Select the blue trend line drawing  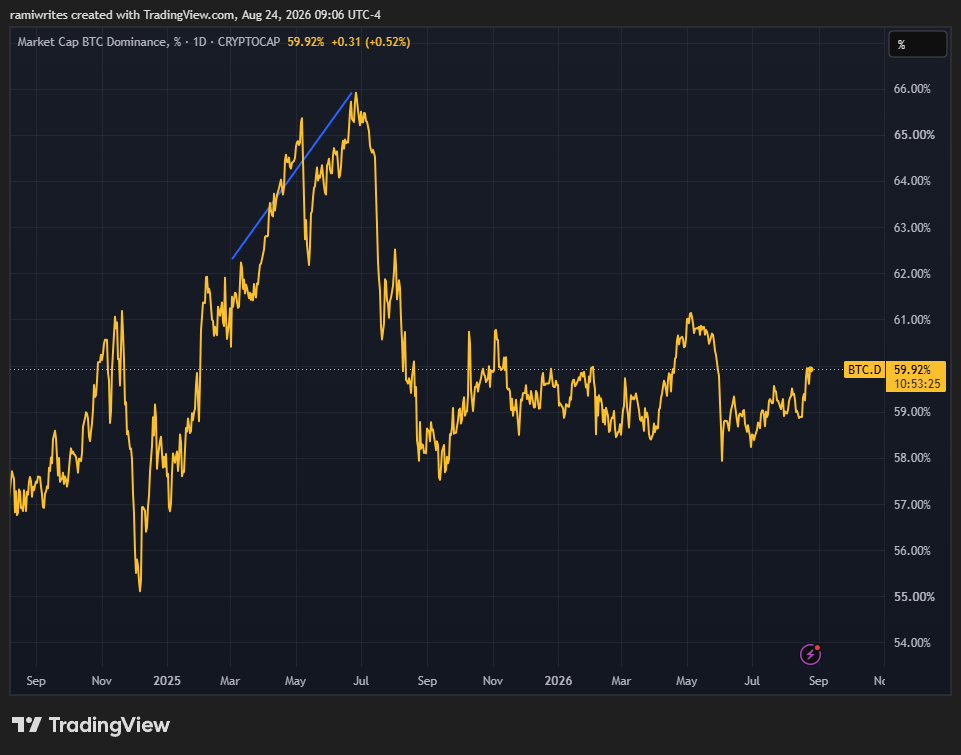[292, 176]
